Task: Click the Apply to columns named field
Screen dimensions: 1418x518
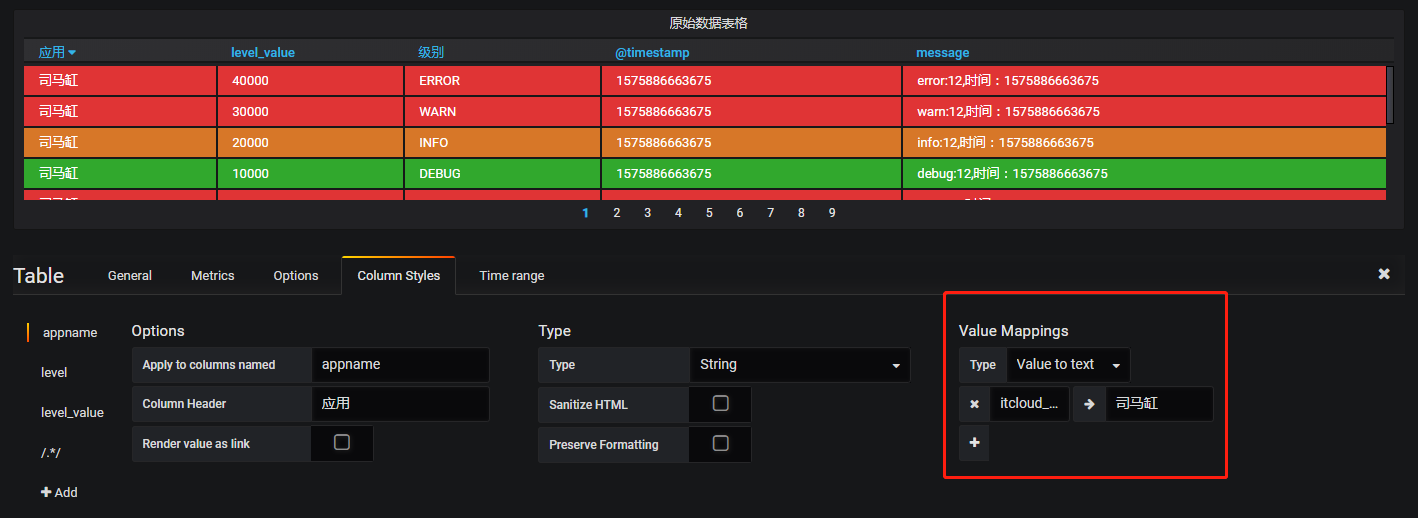Action: [x=400, y=365]
